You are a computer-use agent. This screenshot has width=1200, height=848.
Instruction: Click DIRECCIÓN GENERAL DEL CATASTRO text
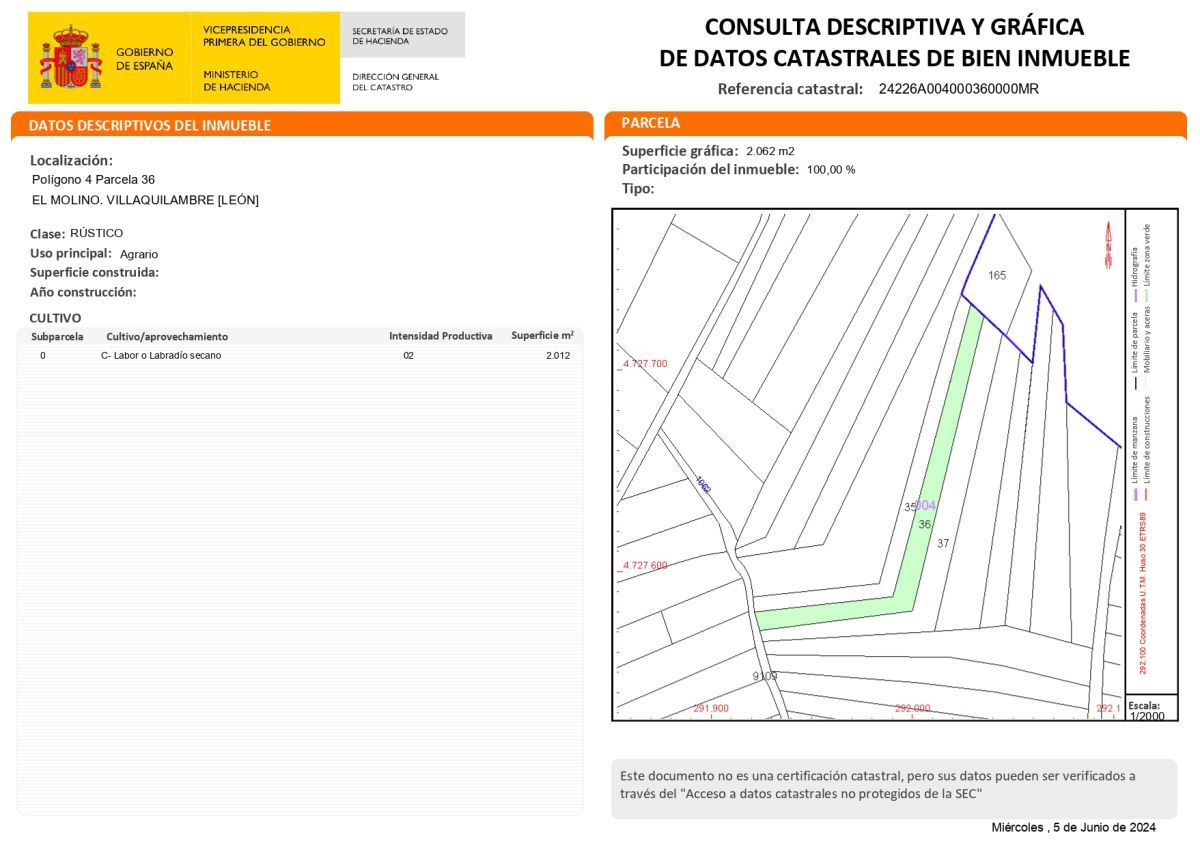pyautogui.click(x=395, y=82)
